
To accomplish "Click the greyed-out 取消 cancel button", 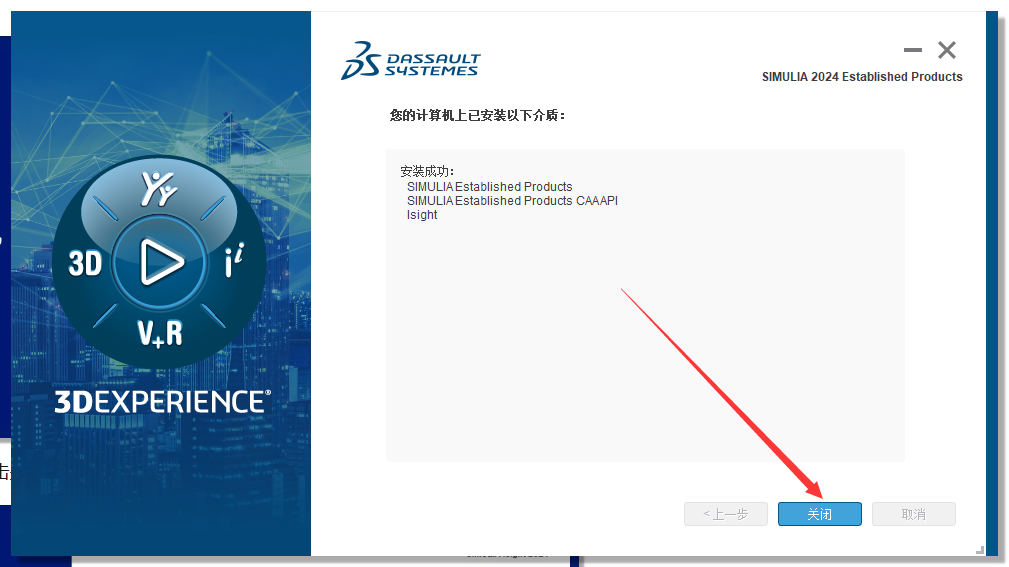I will click(x=913, y=514).
